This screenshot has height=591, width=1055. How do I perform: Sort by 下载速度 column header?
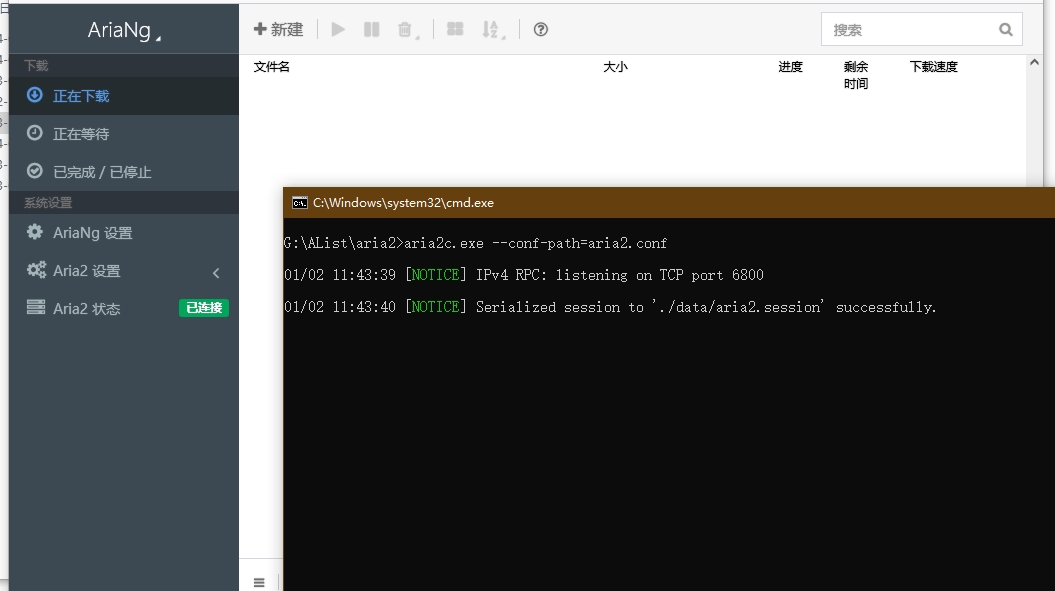tap(933, 67)
